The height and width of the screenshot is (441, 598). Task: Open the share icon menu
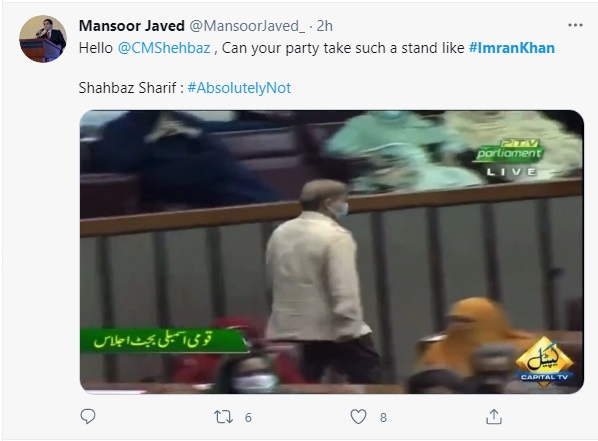point(494,417)
